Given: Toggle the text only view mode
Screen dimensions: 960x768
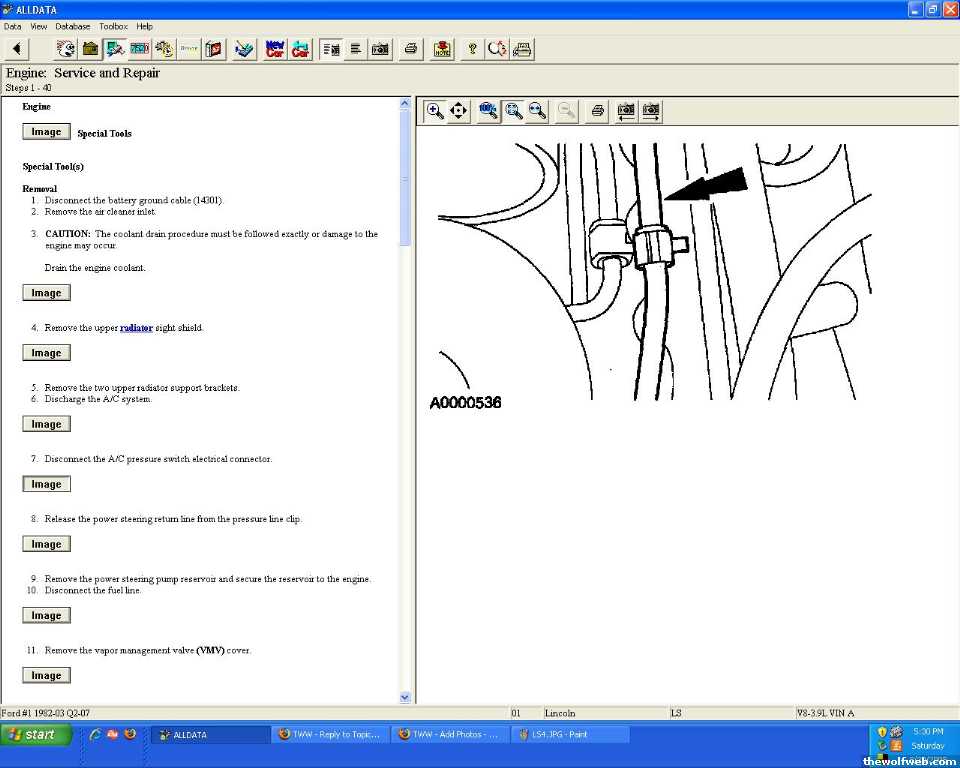Looking at the screenshot, I should (355, 48).
